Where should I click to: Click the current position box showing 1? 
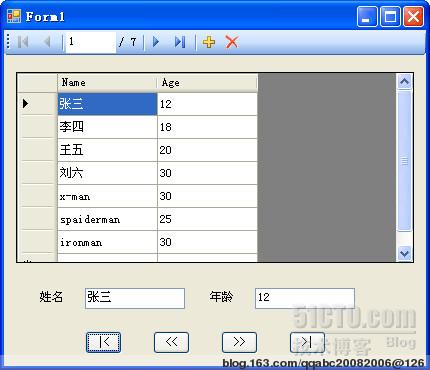click(x=91, y=42)
